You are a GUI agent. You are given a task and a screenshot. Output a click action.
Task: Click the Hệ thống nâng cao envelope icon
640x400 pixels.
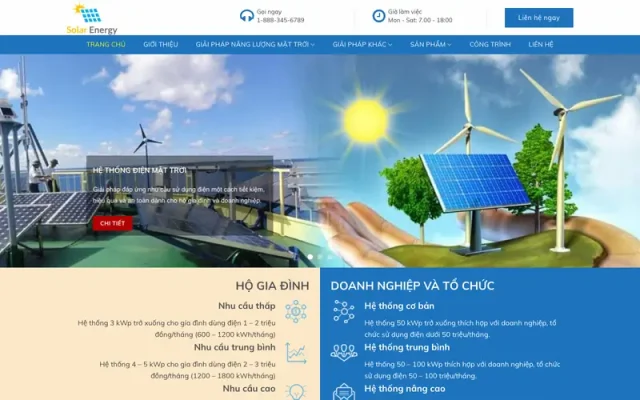[344, 392]
